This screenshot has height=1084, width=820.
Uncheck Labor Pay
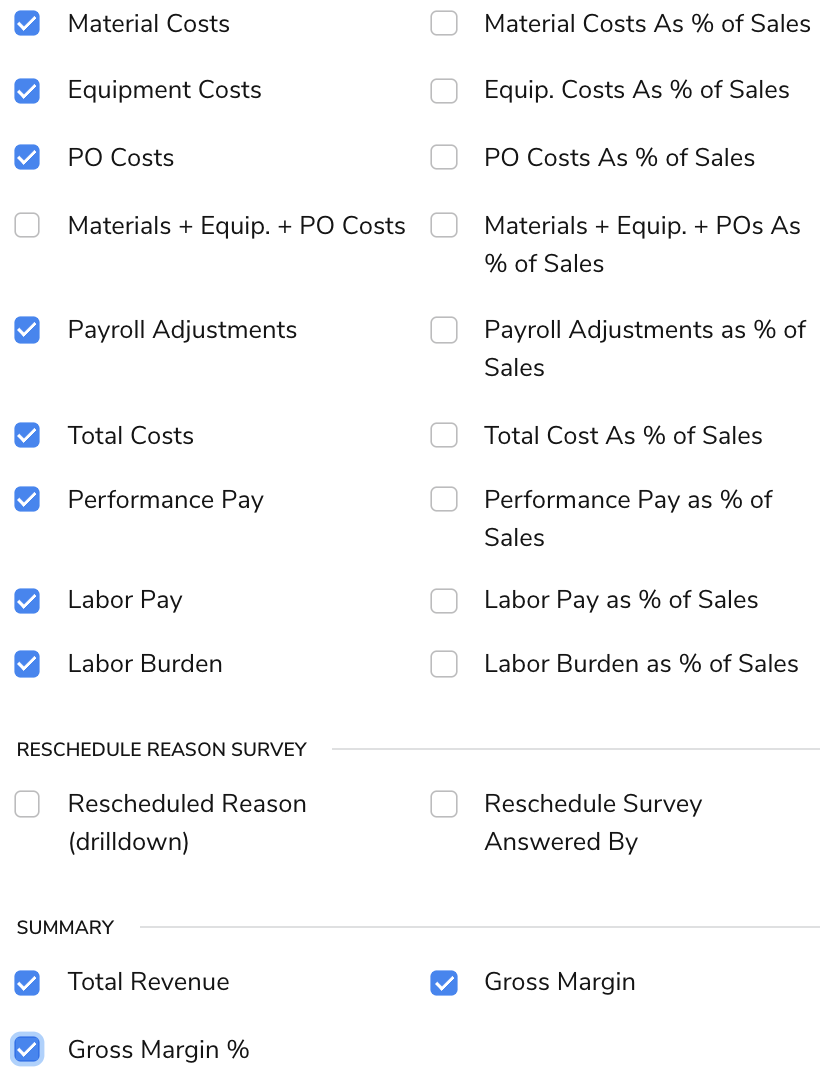tap(27, 601)
